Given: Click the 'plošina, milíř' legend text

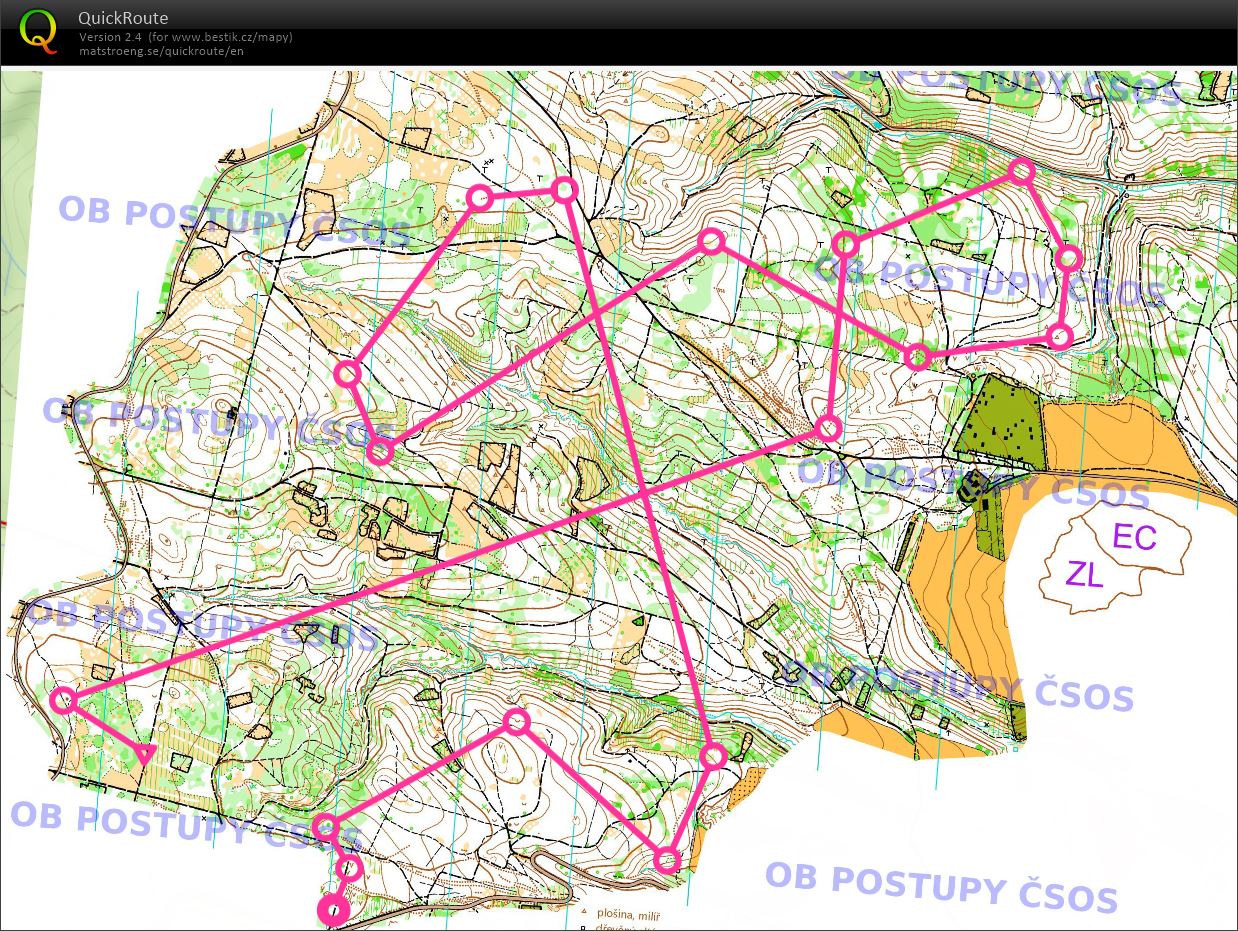Looking at the screenshot, I should click(x=628, y=913).
